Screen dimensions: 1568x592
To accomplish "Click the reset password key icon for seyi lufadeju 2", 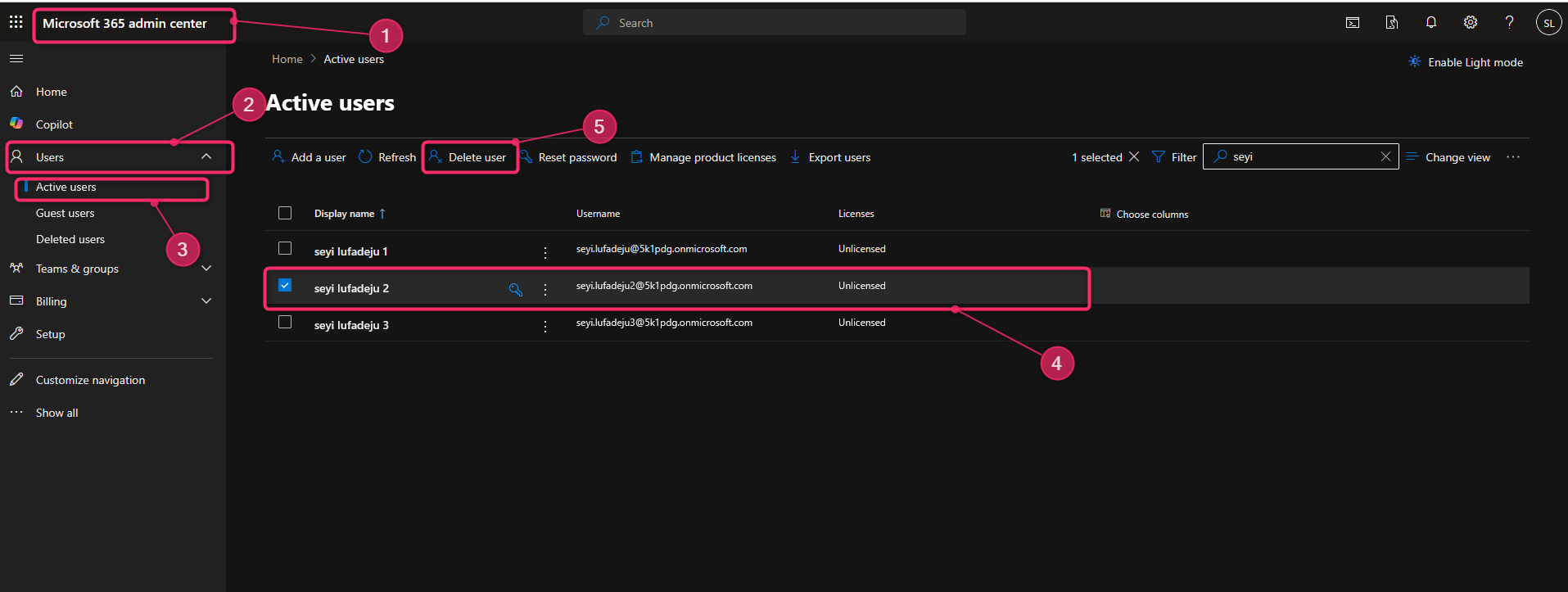I will (x=516, y=289).
